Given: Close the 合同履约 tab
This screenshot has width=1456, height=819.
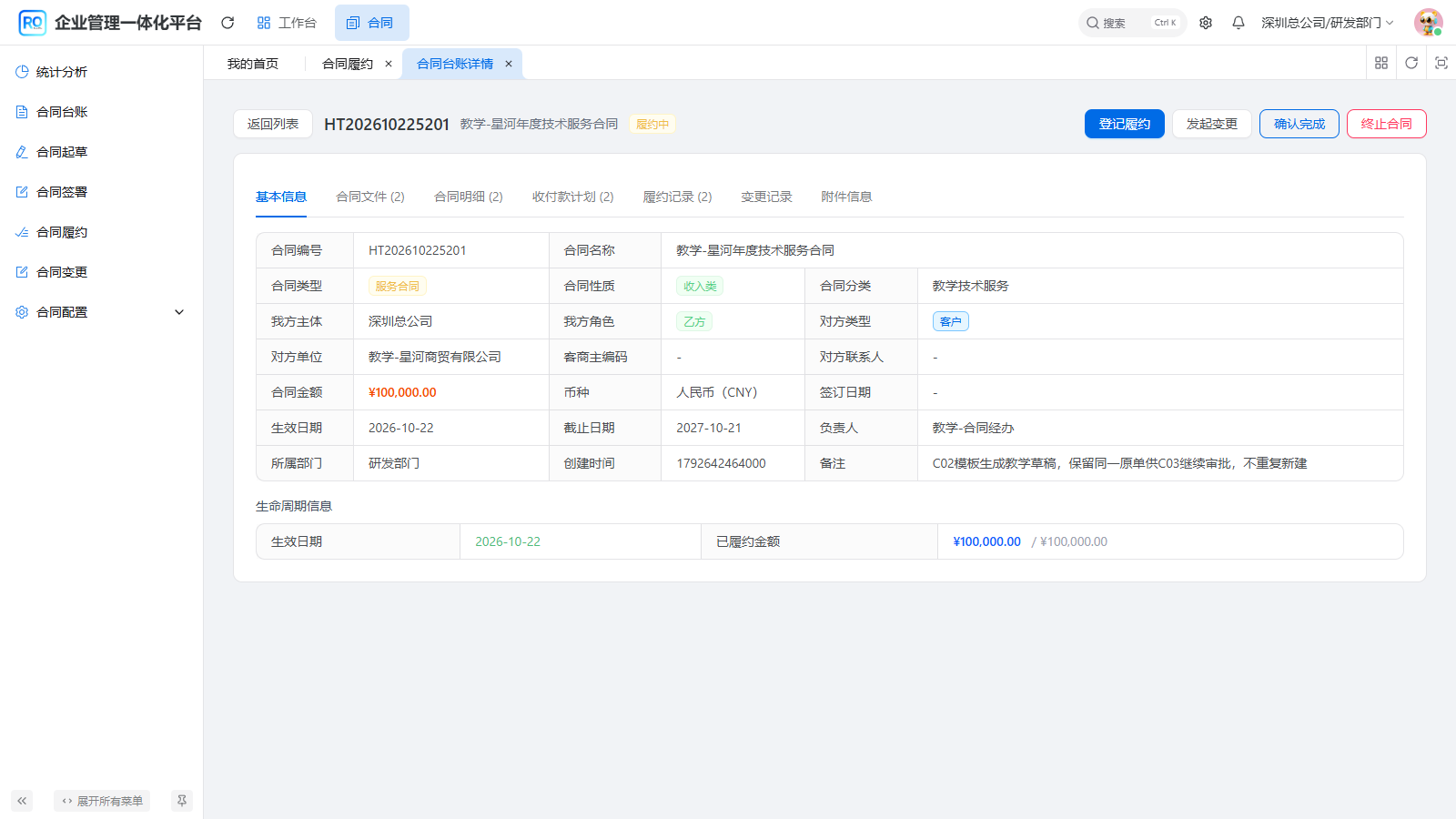Looking at the screenshot, I should pyautogui.click(x=389, y=64).
